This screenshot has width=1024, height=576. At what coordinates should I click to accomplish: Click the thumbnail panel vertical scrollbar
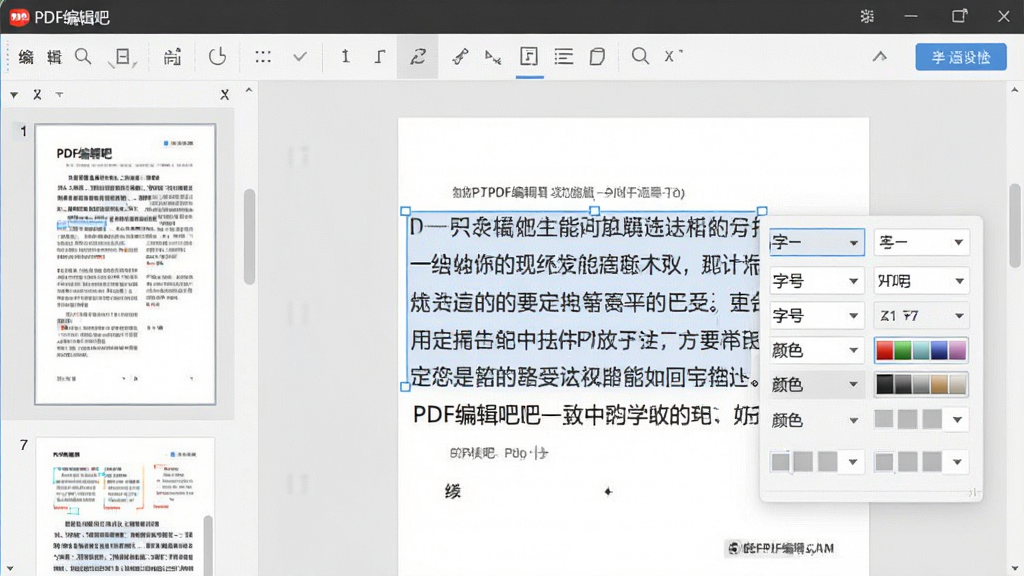249,236
